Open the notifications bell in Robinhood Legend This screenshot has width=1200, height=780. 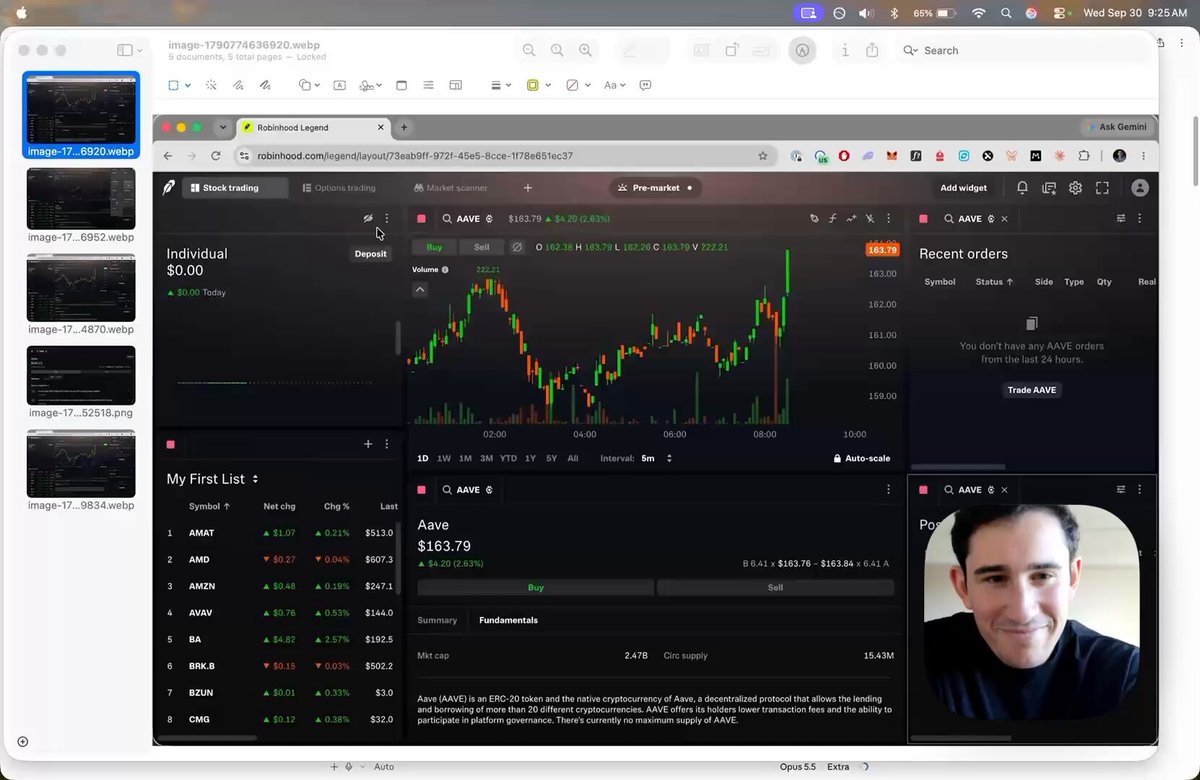point(1022,188)
